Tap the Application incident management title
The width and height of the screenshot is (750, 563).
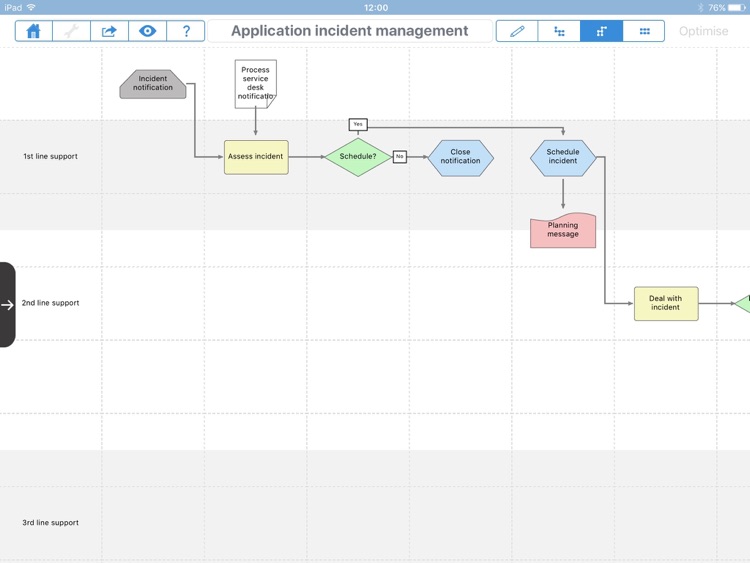[x=350, y=31]
